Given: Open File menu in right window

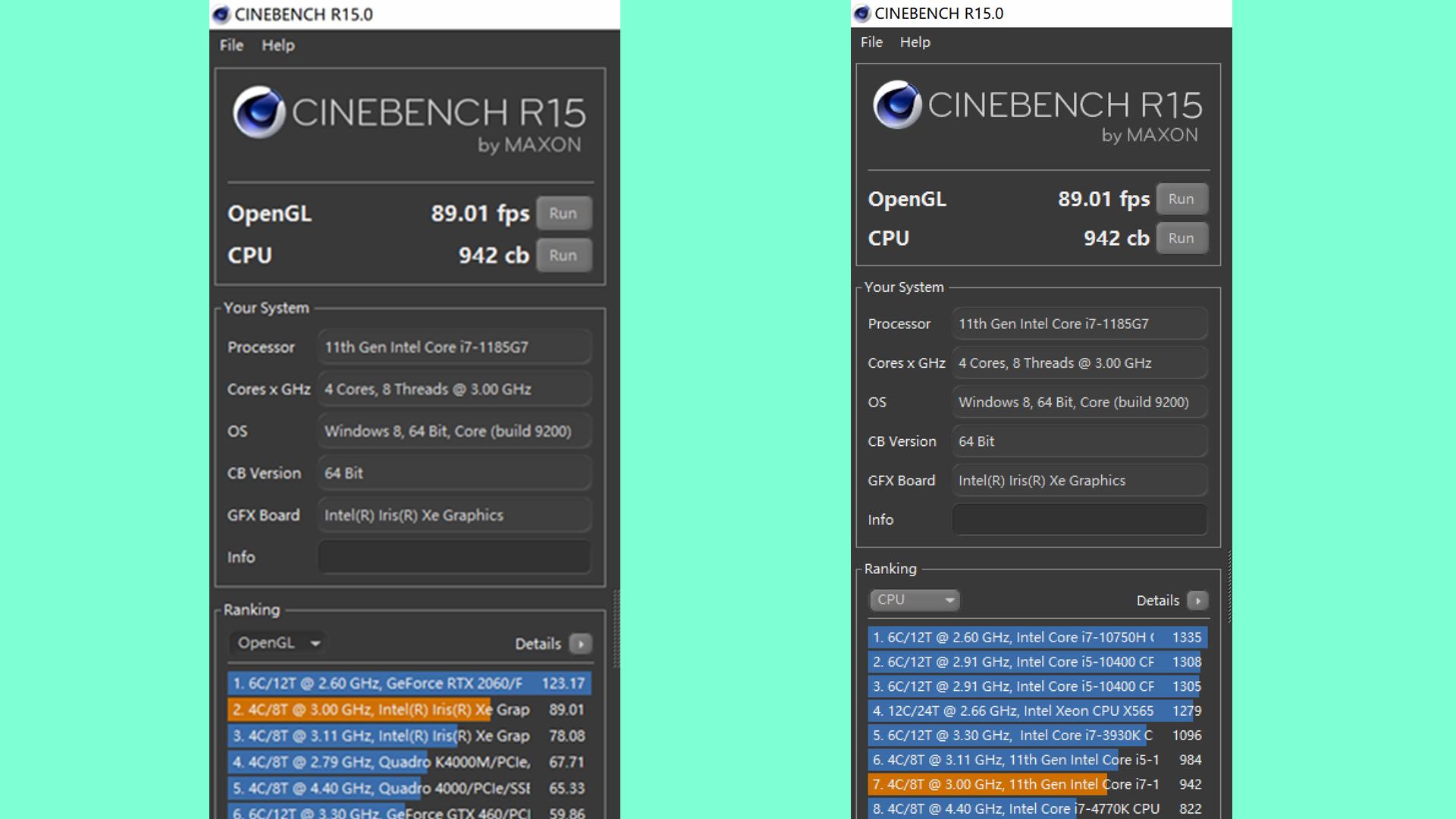Looking at the screenshot, I should (871, 42).
